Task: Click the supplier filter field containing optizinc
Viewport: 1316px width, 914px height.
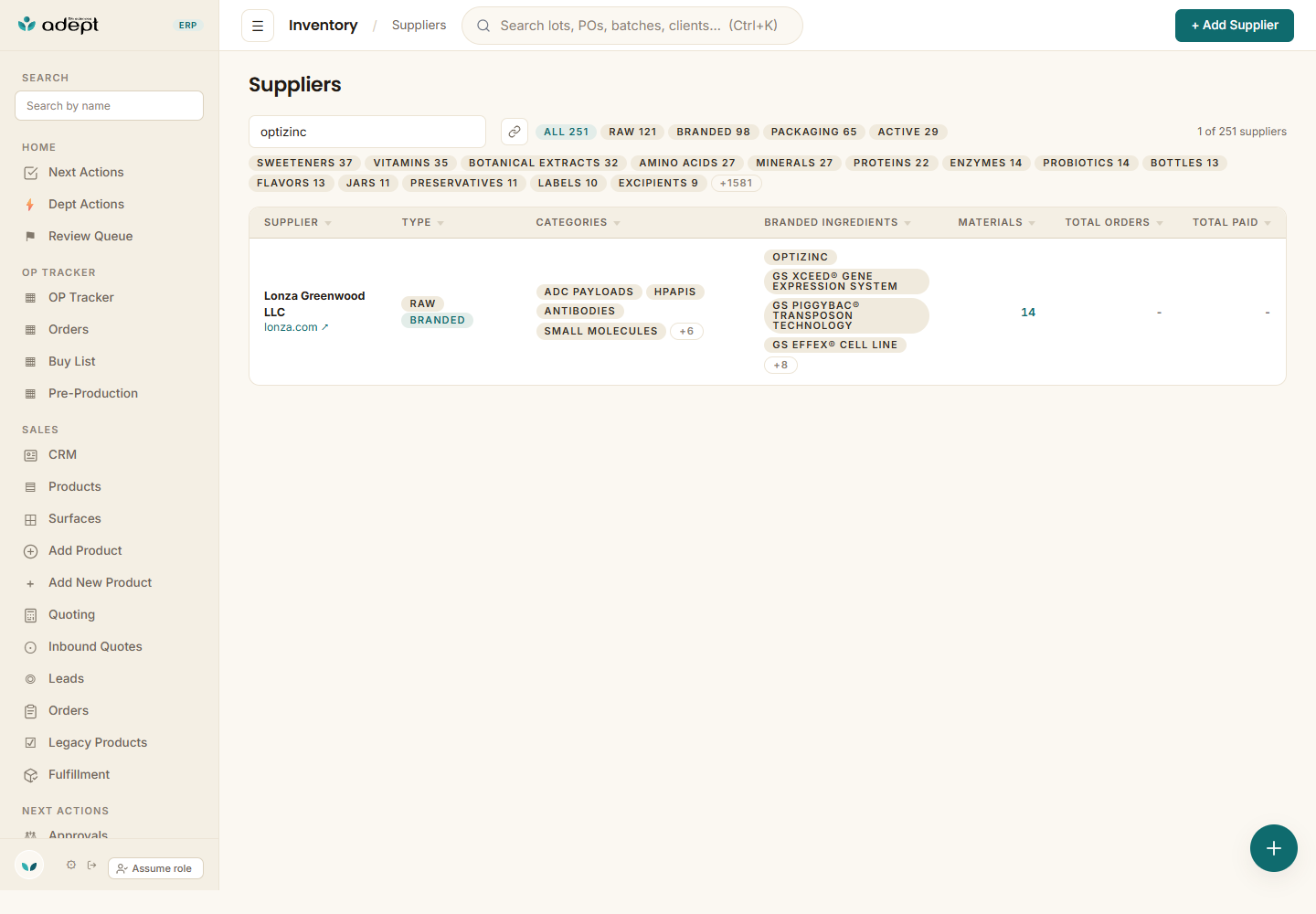Action: coord(367,132)
